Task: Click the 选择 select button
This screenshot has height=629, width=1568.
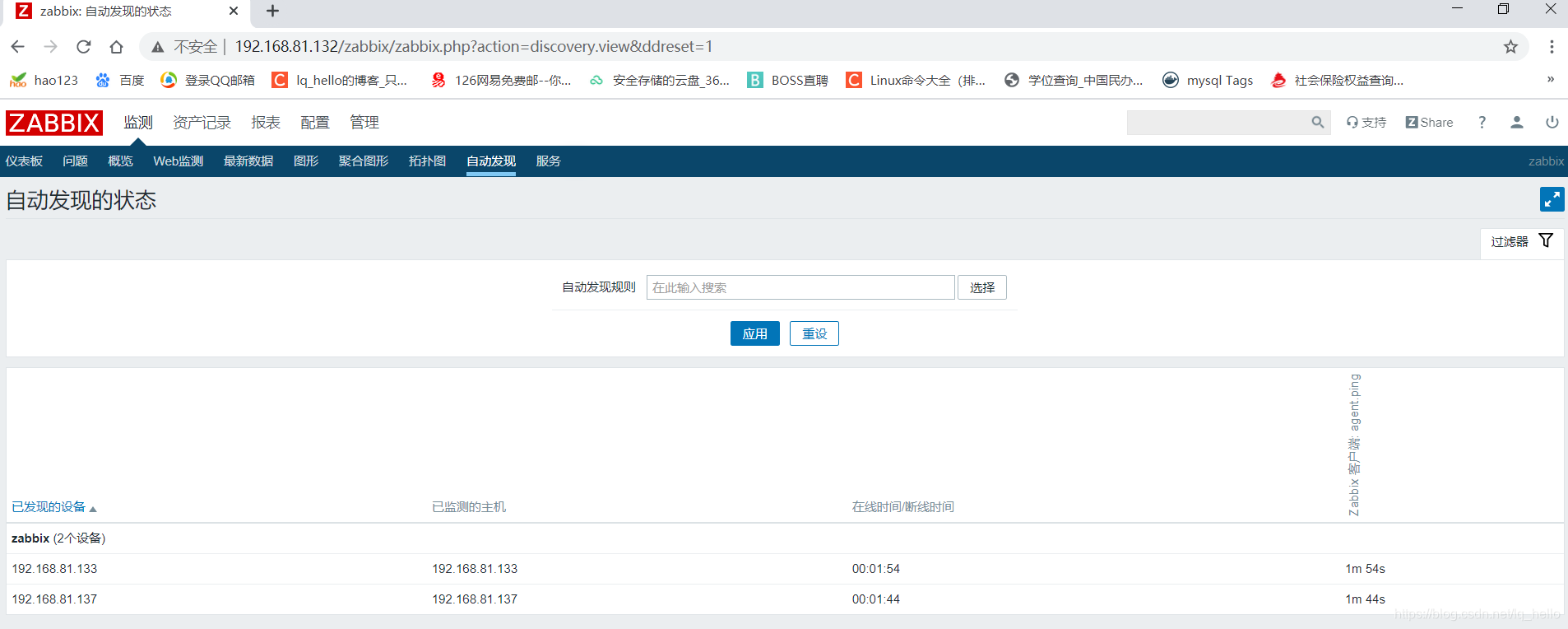Action: [982, 287]
